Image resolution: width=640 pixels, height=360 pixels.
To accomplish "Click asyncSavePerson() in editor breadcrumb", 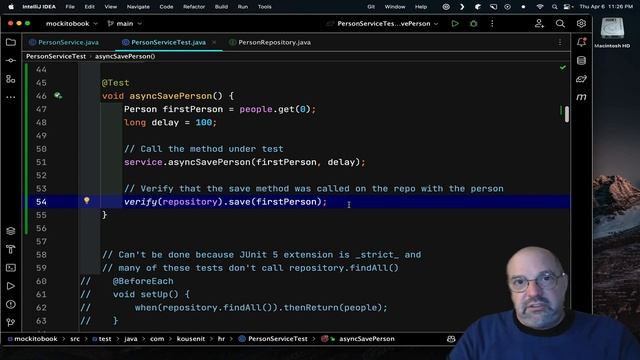I will (125, 56).
